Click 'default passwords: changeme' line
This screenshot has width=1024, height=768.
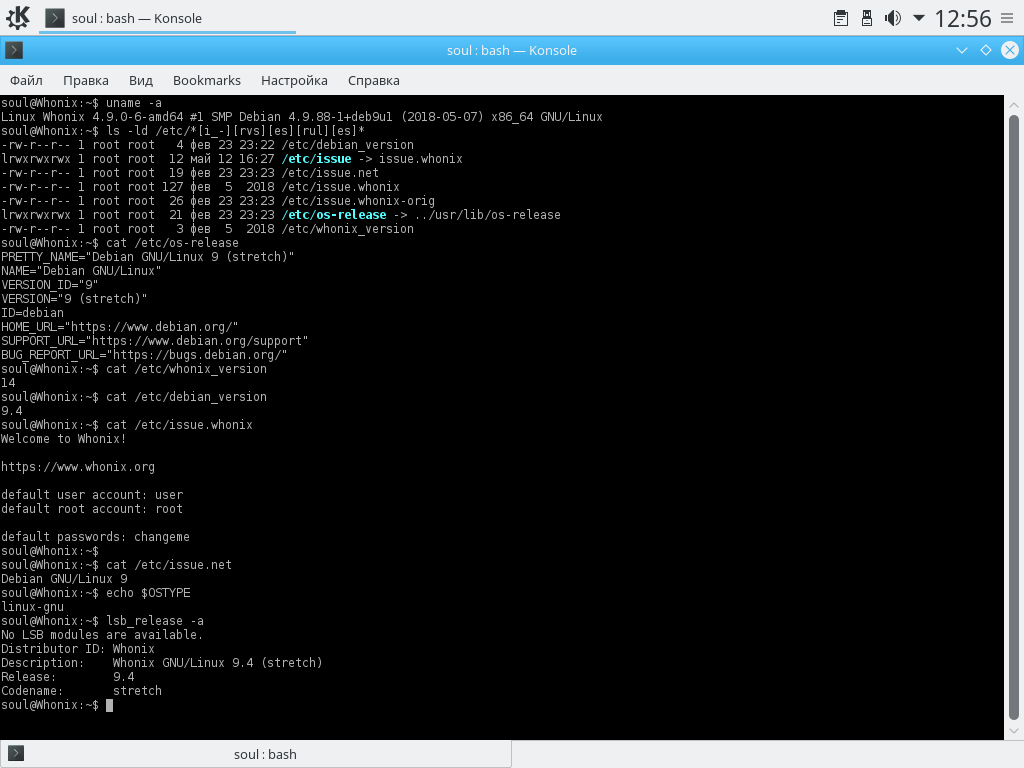(x=95, y=537)
